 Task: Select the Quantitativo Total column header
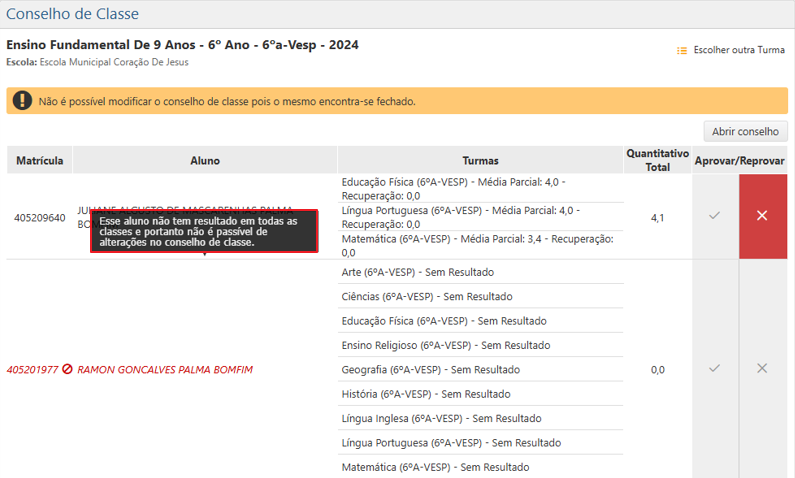pyautogui.click(x=658, y=160)
